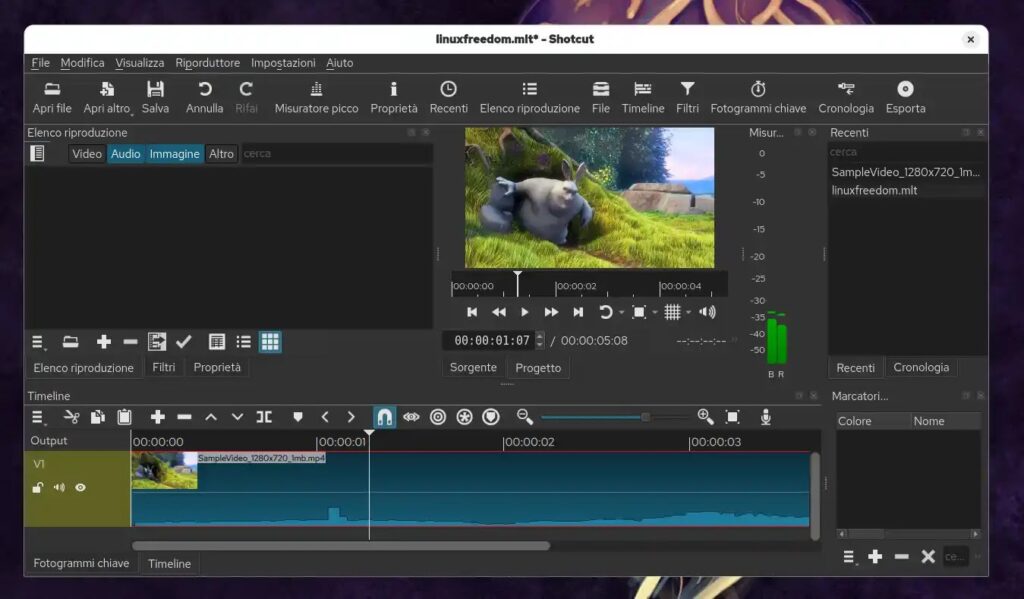Image resolution: width=1024 pixels, height=599 pixels.
Task: Mute the V1 track
Action: pyautogui.click(x=59, y=487)
